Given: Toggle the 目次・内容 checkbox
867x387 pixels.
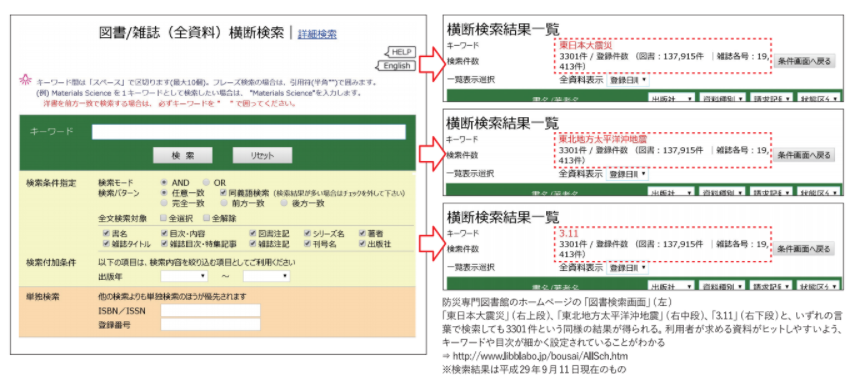Looking at the screenshot, I should click(x=164, y=234).
